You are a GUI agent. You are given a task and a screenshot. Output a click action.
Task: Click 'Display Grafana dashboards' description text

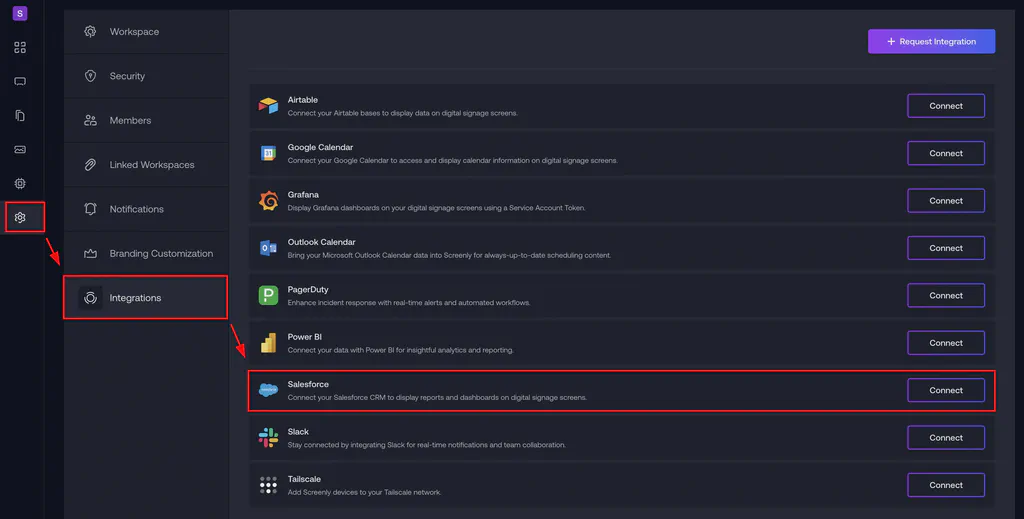[x=436, y=208]
